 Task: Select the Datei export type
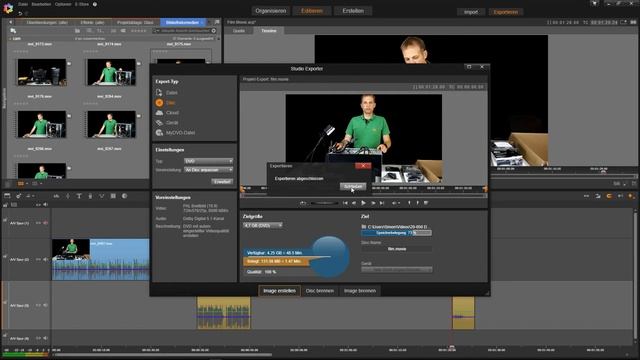(x=167, y=93)
